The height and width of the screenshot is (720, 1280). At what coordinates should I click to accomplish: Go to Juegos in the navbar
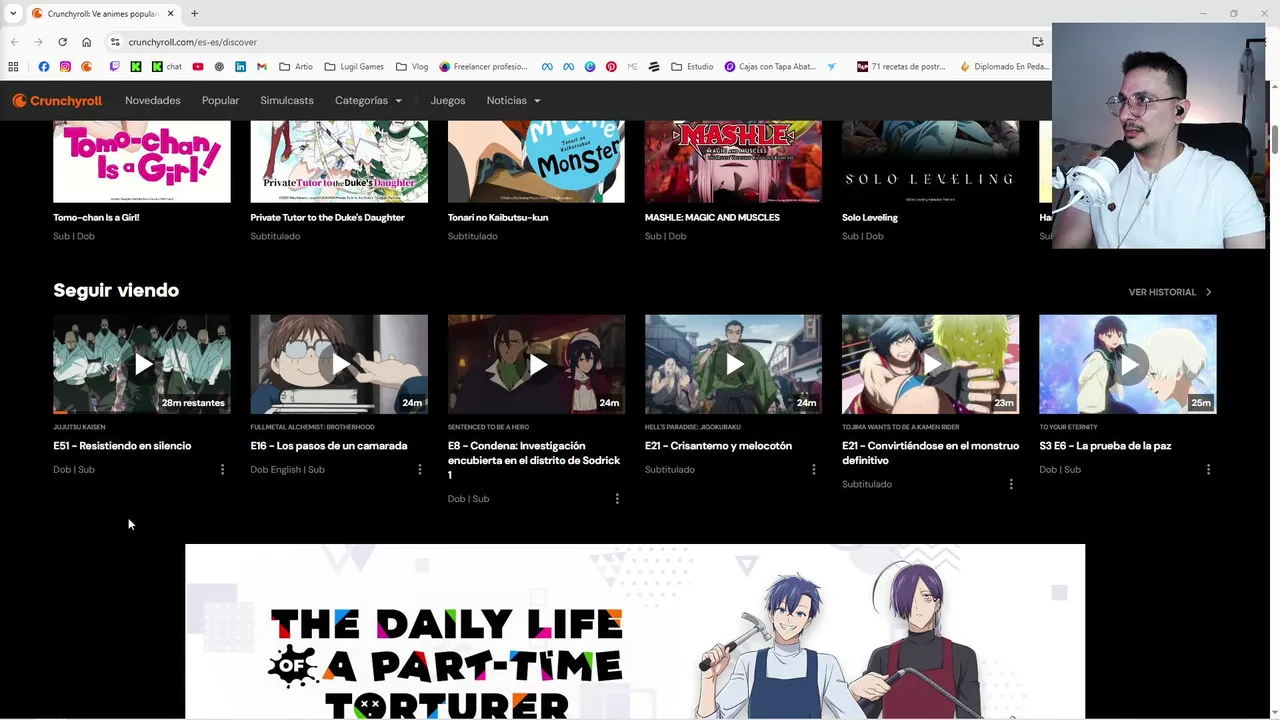(x=448, y=100)
